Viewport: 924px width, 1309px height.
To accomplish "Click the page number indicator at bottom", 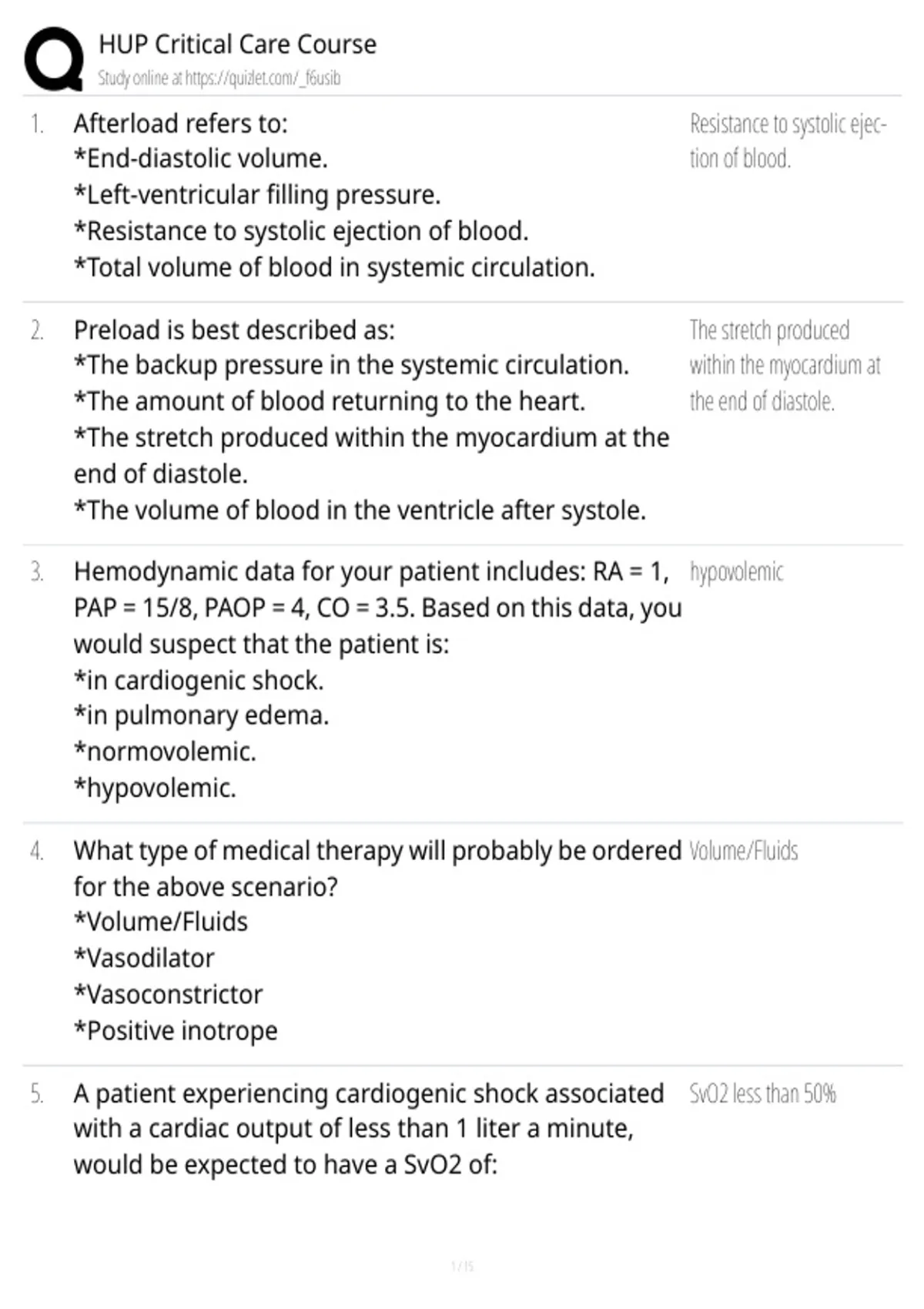I will tap(462, 1266).
